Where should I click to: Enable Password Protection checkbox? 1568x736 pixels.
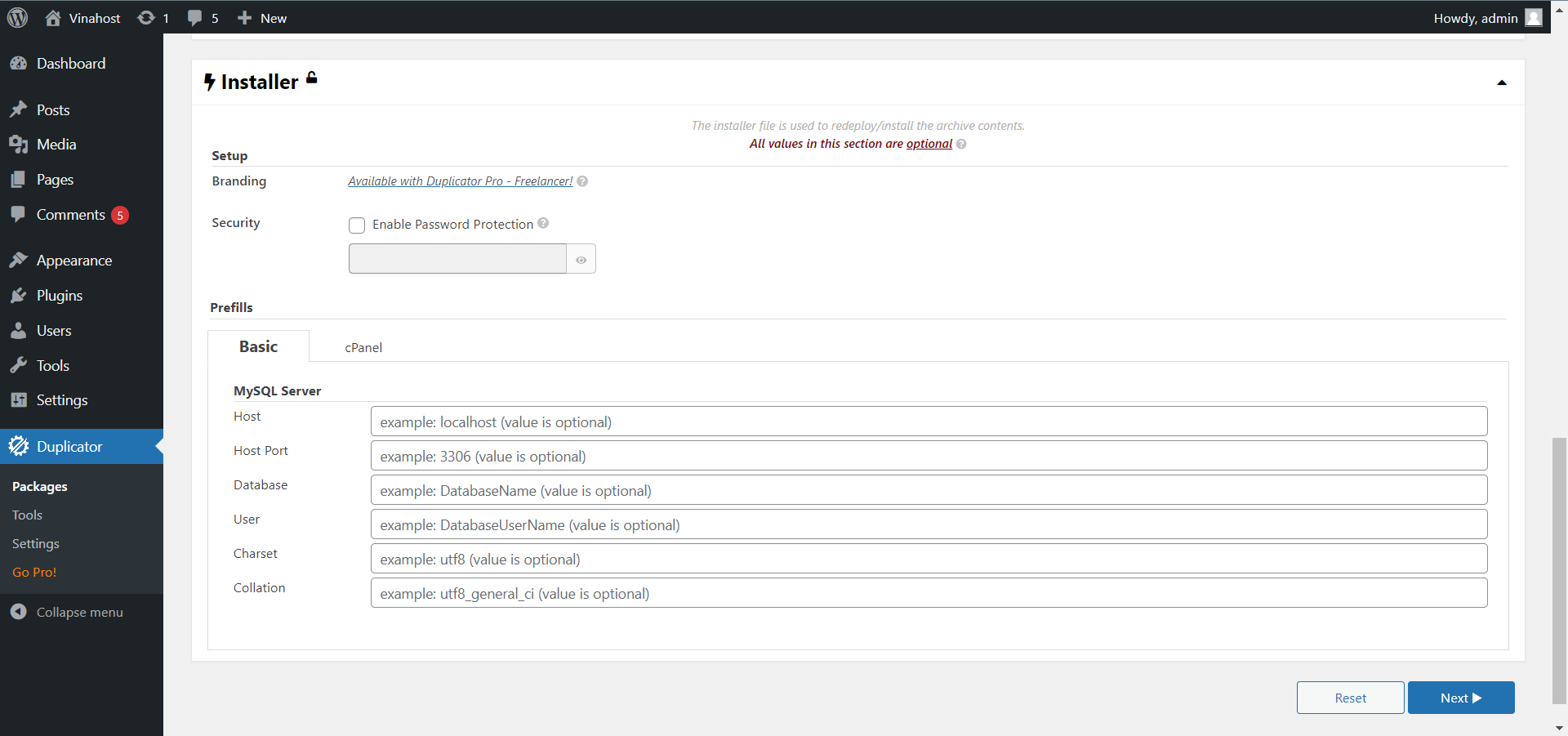pyautogui.click(x=357, y=225)
